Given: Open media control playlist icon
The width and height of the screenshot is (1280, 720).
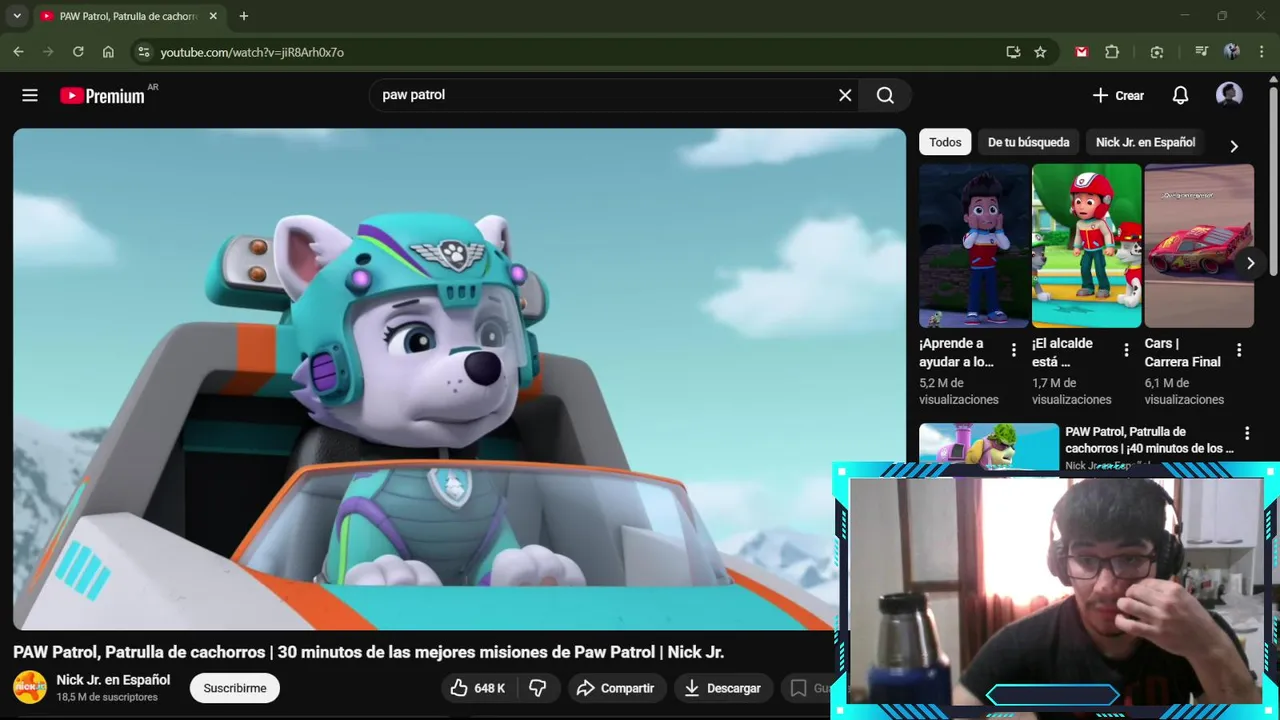Looking at the screenshot, I should [1202, 52].
